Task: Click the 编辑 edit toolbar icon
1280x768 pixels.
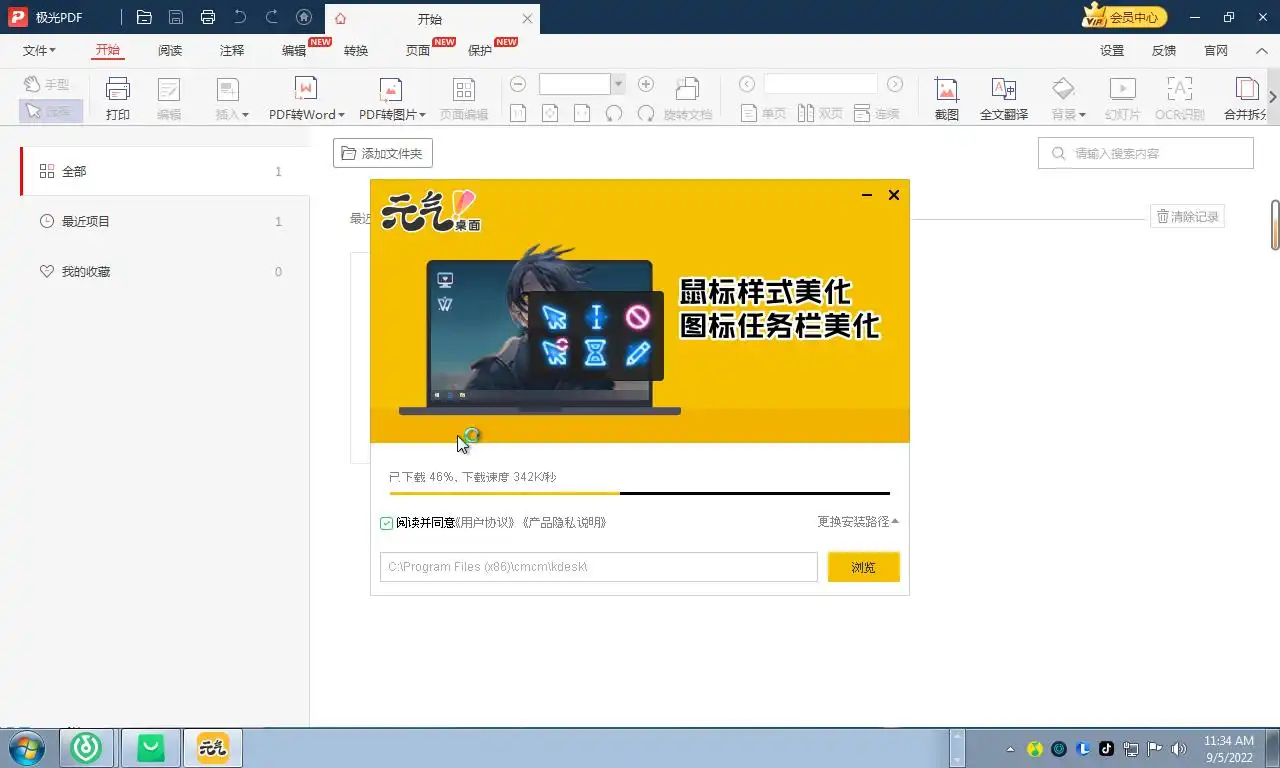Action: click(x=169, y=99)
